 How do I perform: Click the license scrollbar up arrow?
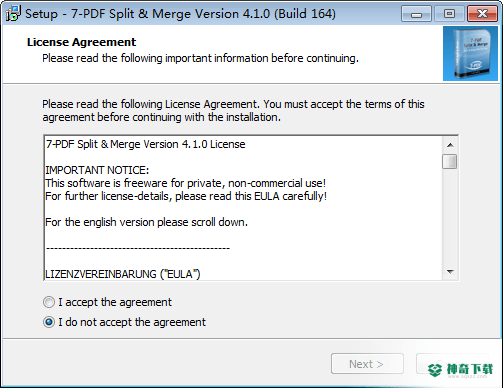[x=450, y=145]
